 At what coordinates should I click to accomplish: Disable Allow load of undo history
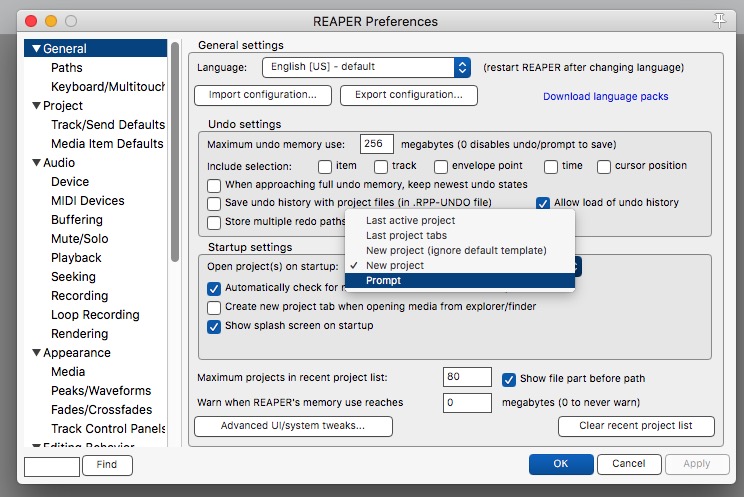tap(543, 203)
